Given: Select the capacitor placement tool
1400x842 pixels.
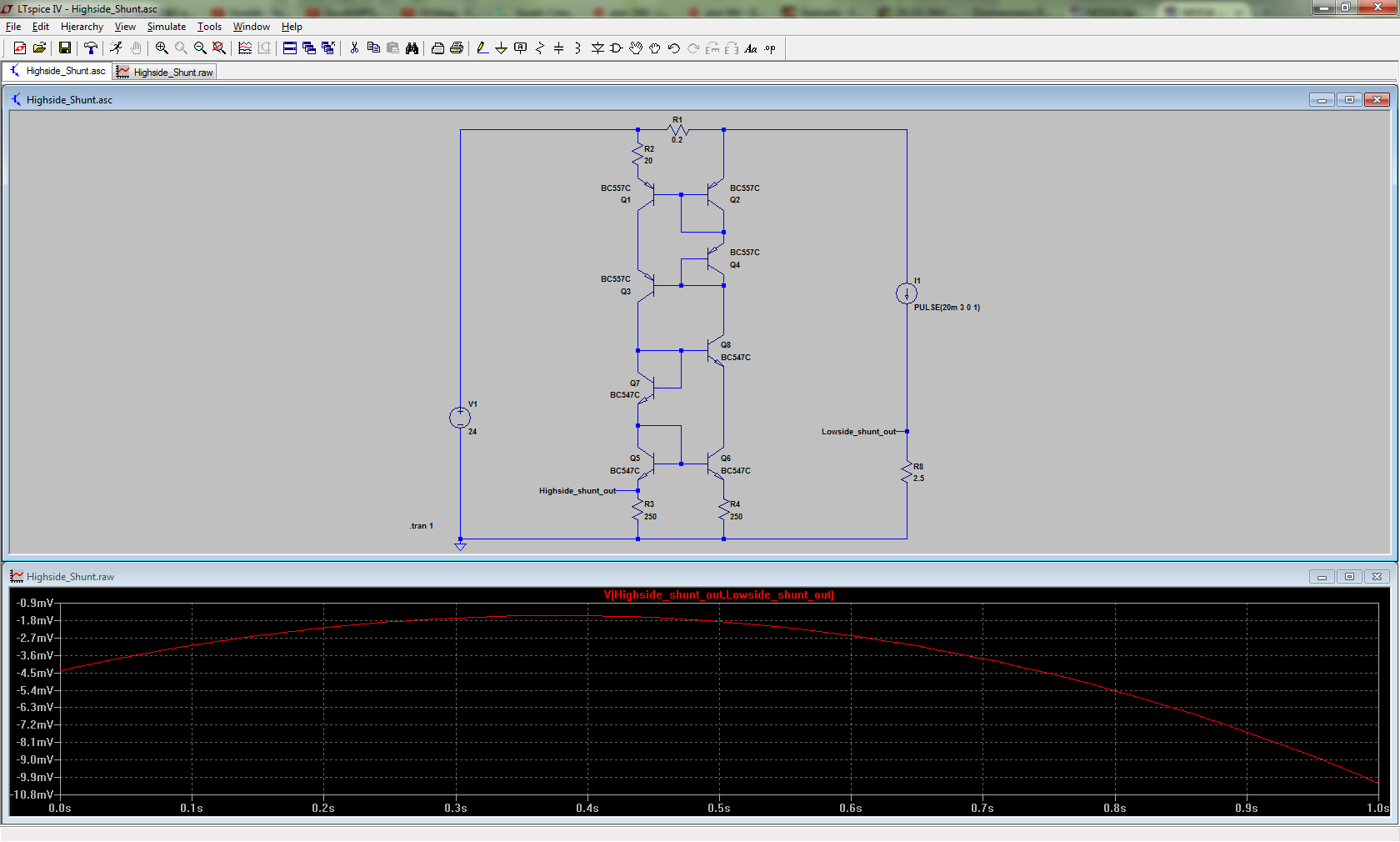Looking at the screenshot, I should coord(558,48).
